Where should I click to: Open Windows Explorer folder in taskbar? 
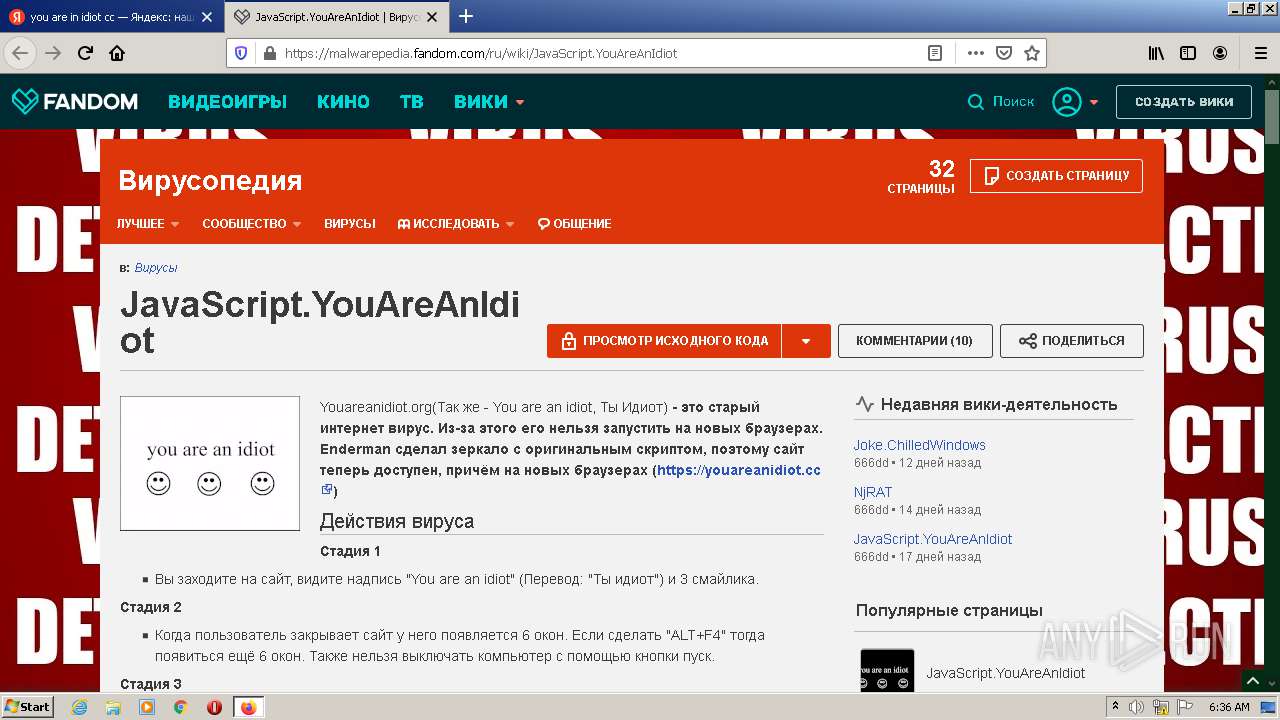pos(113,707)
